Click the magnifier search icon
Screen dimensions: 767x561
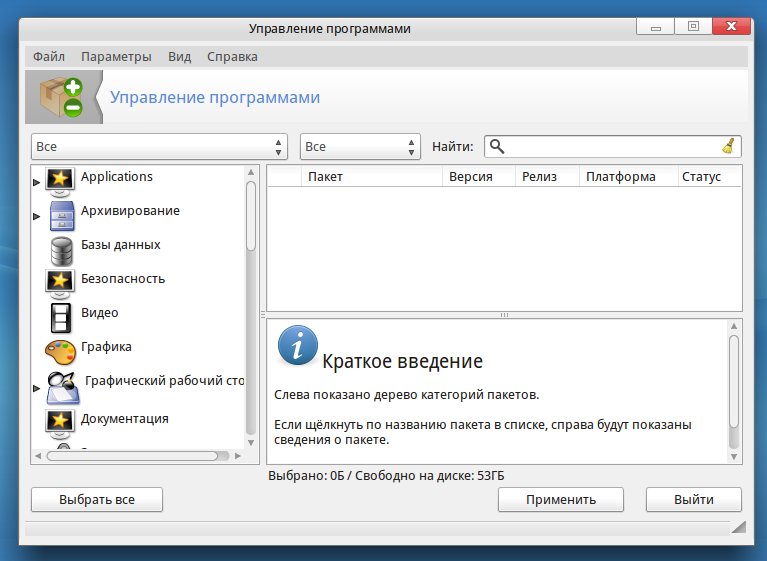click(x=497, y=146)
